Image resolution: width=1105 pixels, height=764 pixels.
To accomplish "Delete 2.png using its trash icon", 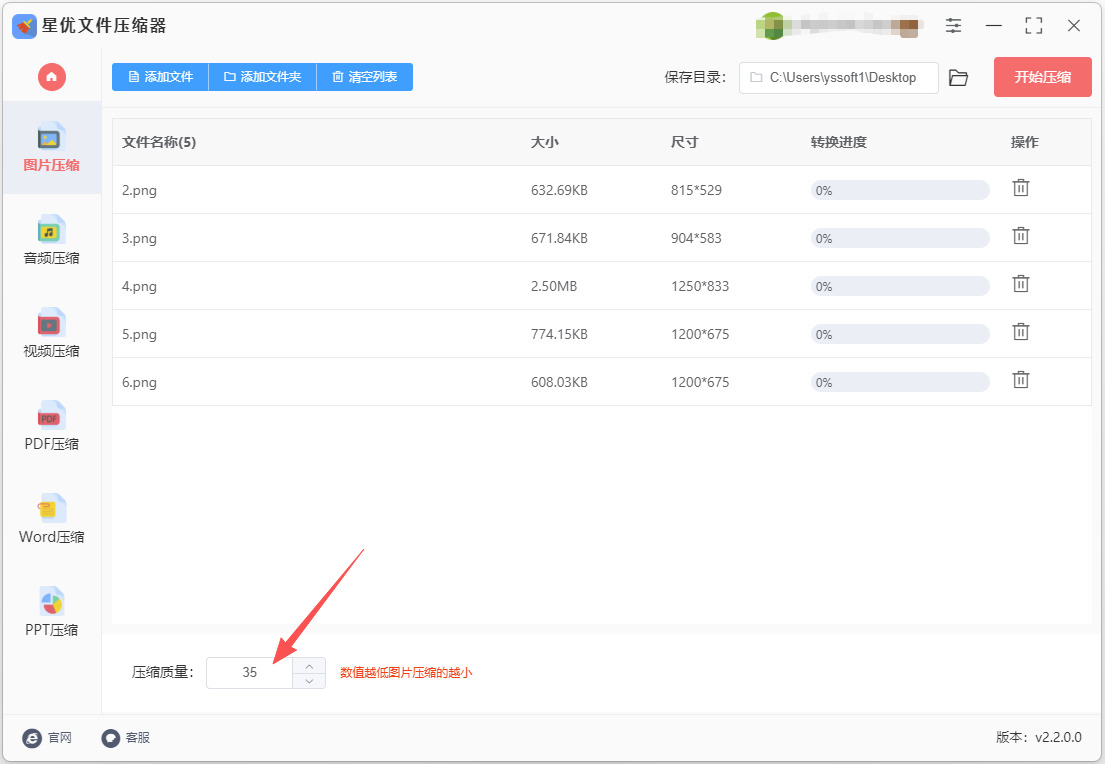I will pos(1020,188).
